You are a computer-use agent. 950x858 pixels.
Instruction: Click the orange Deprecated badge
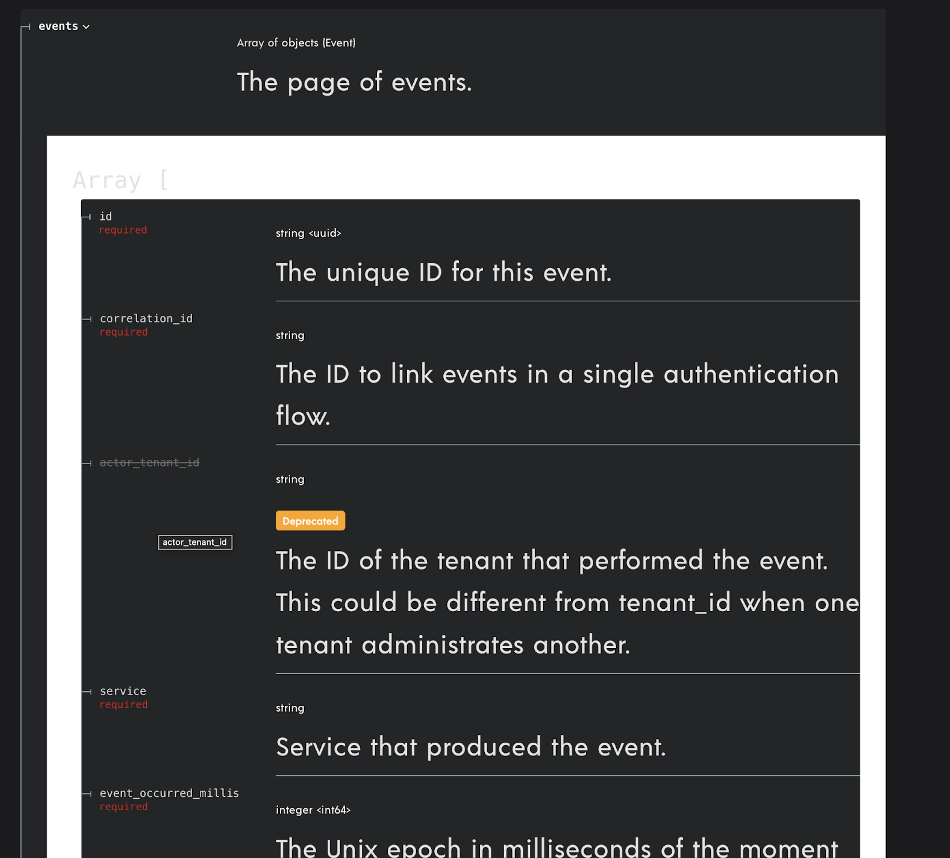(311, 521)
